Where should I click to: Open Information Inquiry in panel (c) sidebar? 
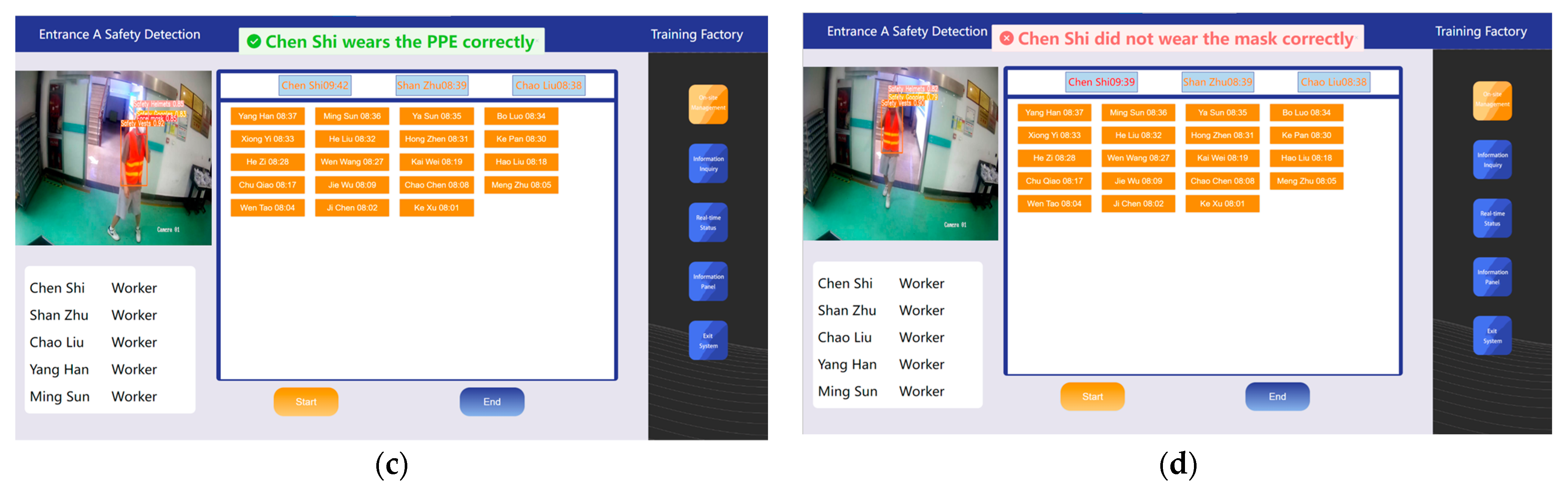(x=708, y=163)
